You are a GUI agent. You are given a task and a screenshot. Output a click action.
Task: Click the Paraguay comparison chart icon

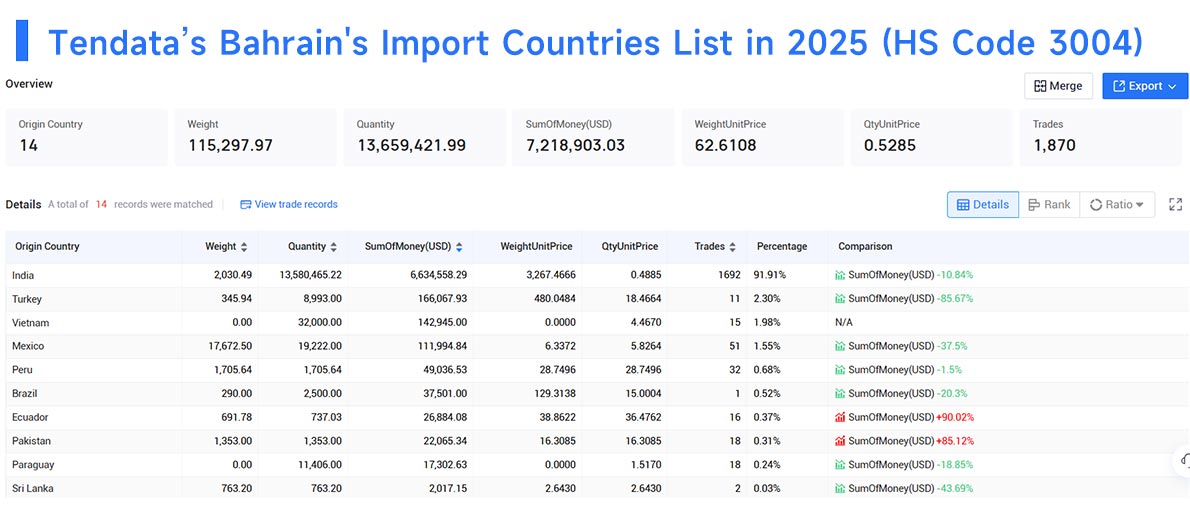pyautogui.click(x=840, y=464)
